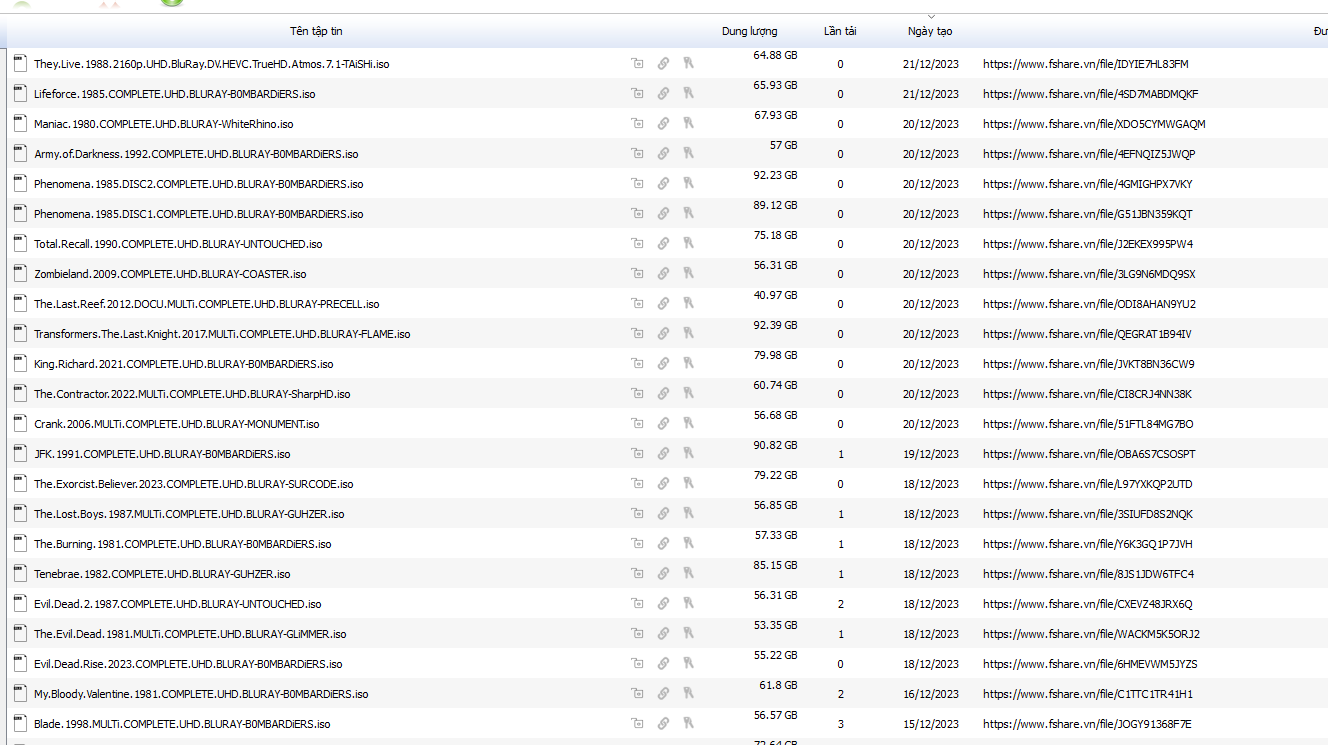Click link icon for Transformers.The.Last.Knight file
Viewport: 1328px width, 745px height.
(x=663, y=334)
